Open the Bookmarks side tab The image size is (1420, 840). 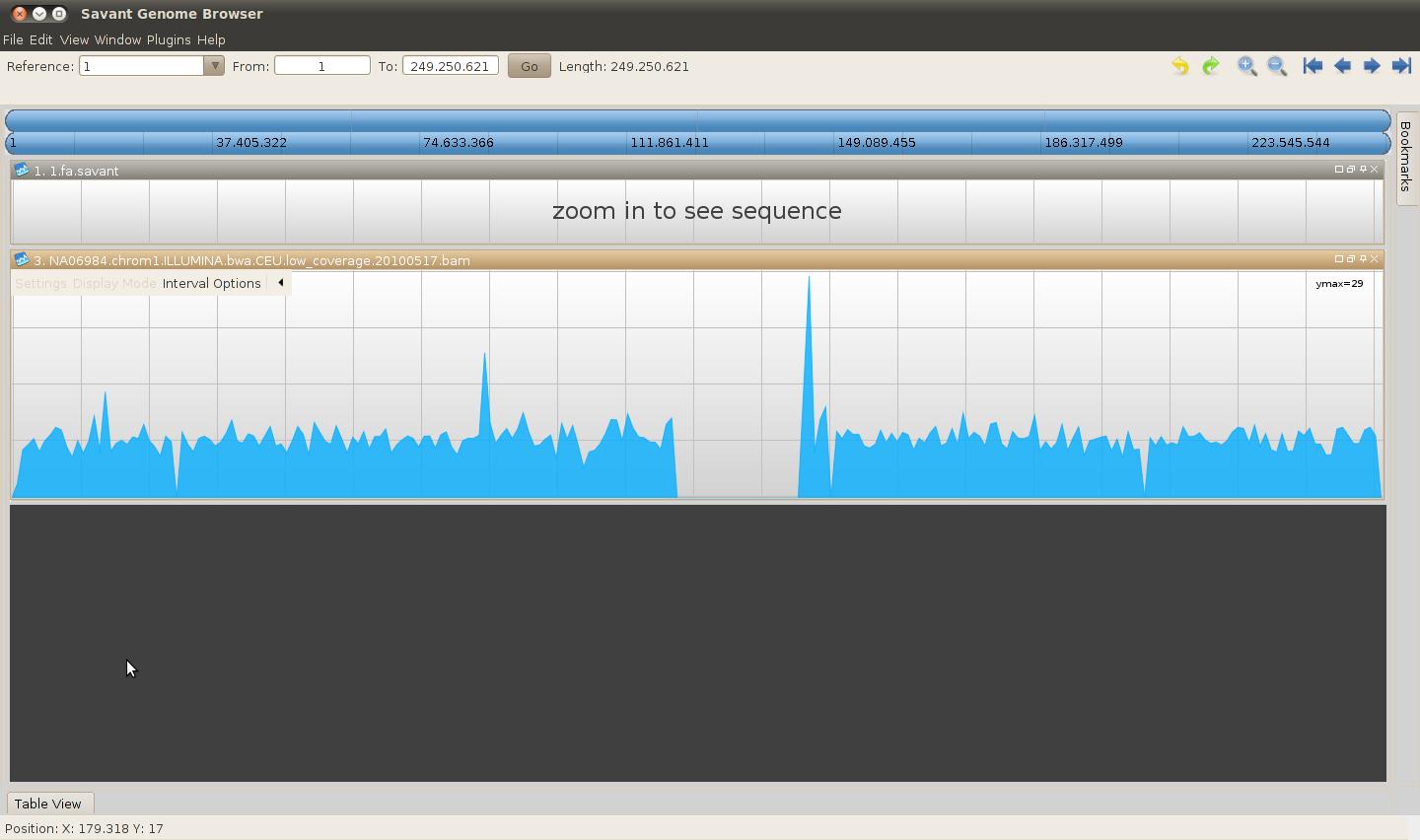1406,158
